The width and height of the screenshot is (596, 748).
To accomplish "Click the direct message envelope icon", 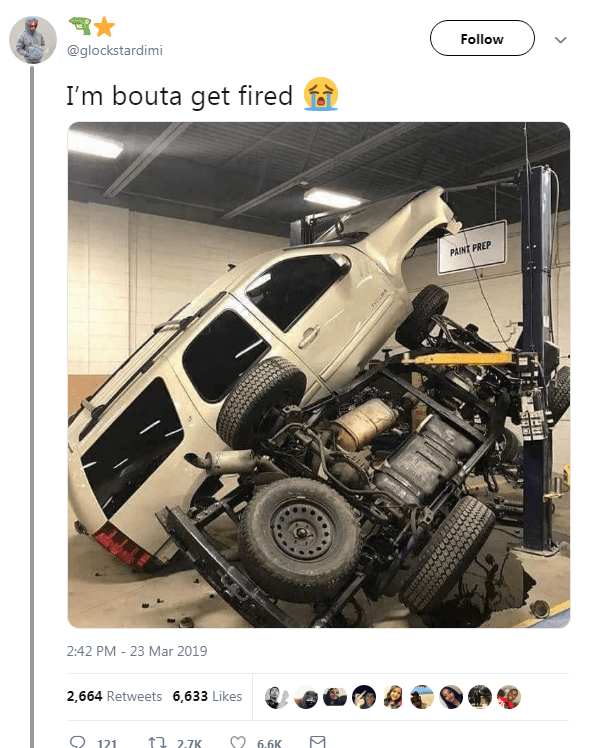I will click(x=317, y=742).
